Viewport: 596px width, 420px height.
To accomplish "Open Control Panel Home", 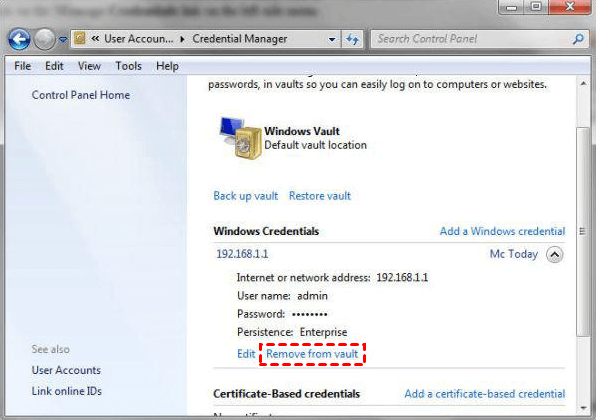I will (x=81, y=95).
